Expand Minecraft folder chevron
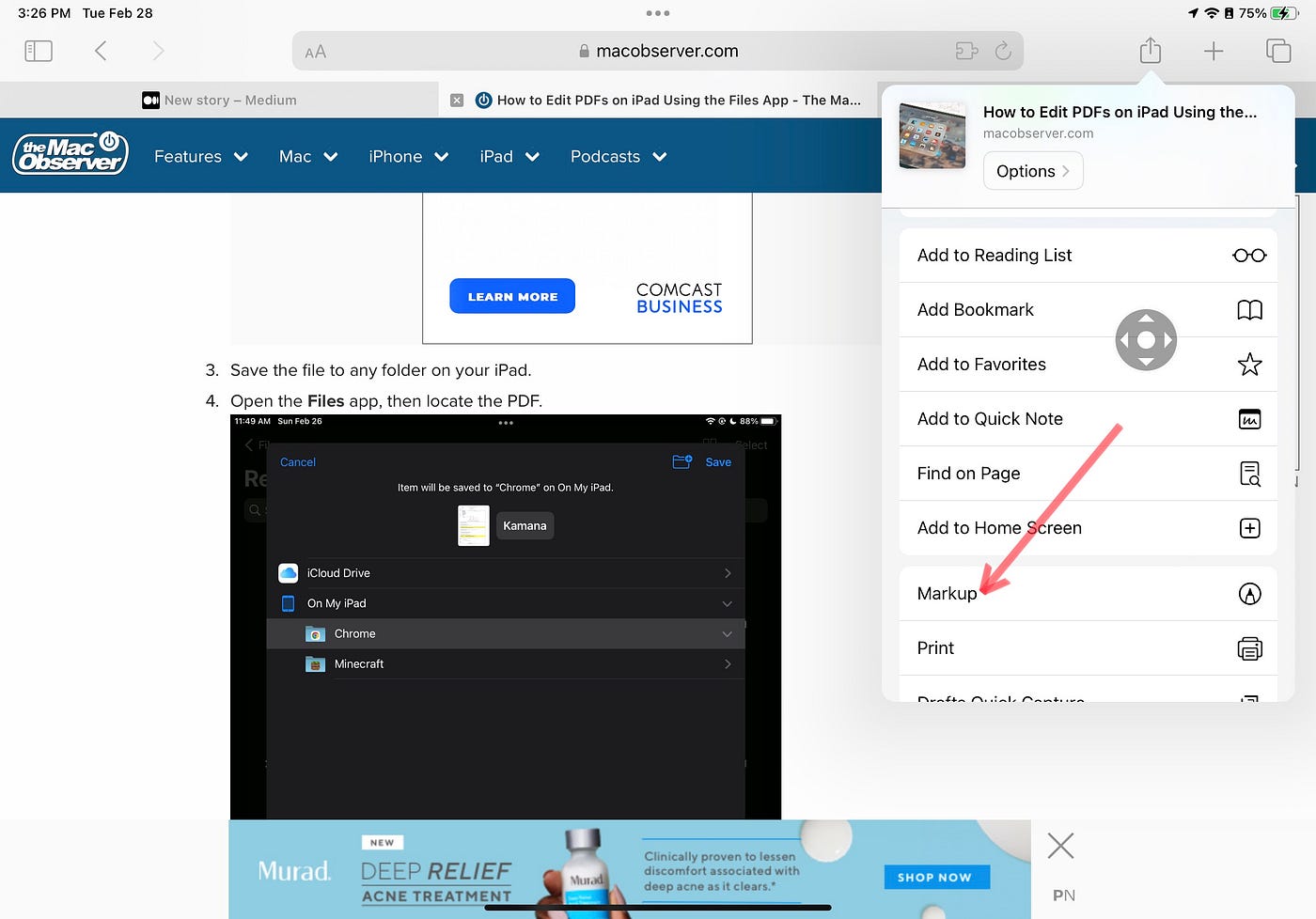Image resolution: width=1316 pixels, height=919 pixels. [728, 664]
